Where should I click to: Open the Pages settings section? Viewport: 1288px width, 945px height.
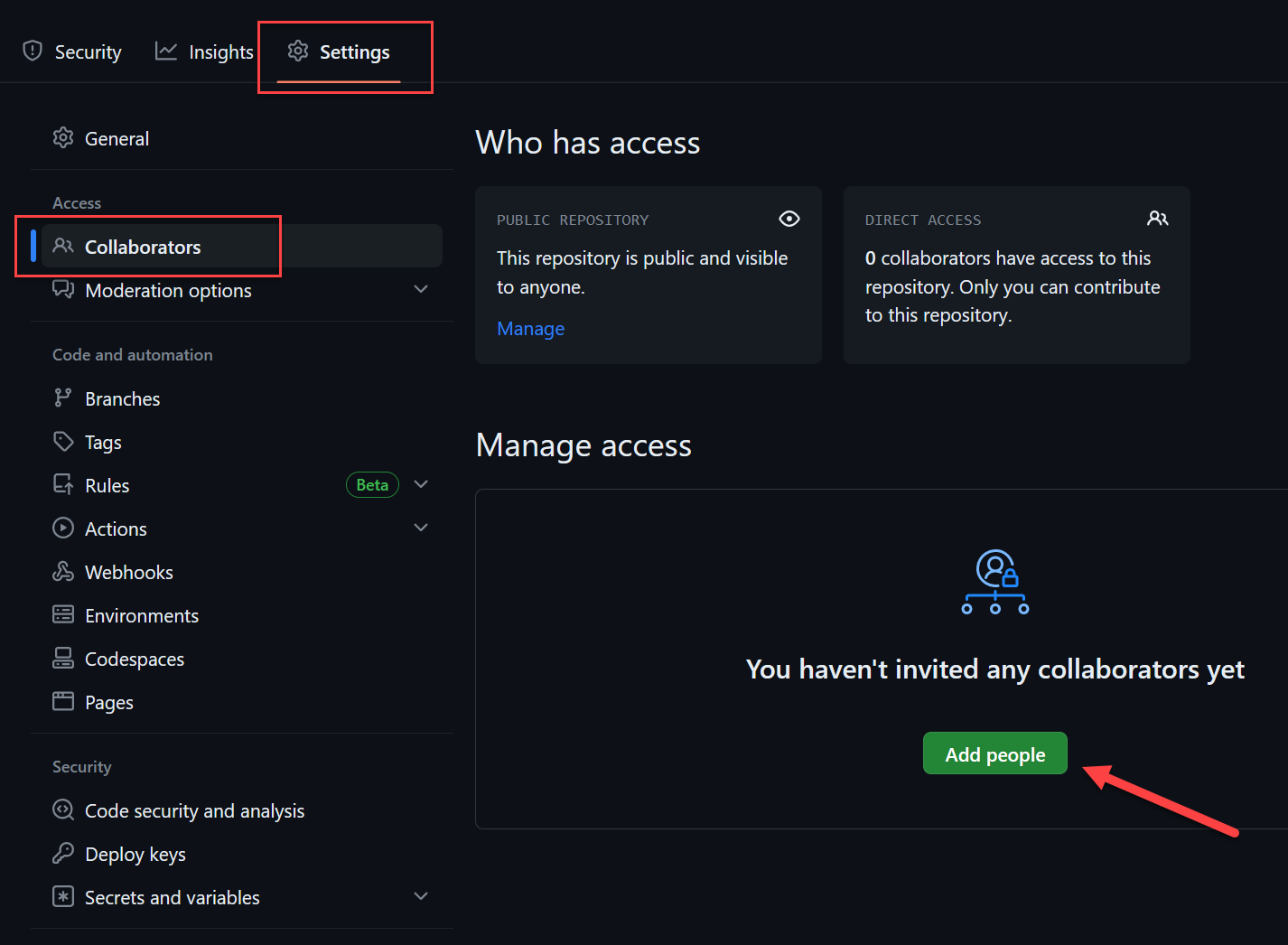[x=108, y=702]
